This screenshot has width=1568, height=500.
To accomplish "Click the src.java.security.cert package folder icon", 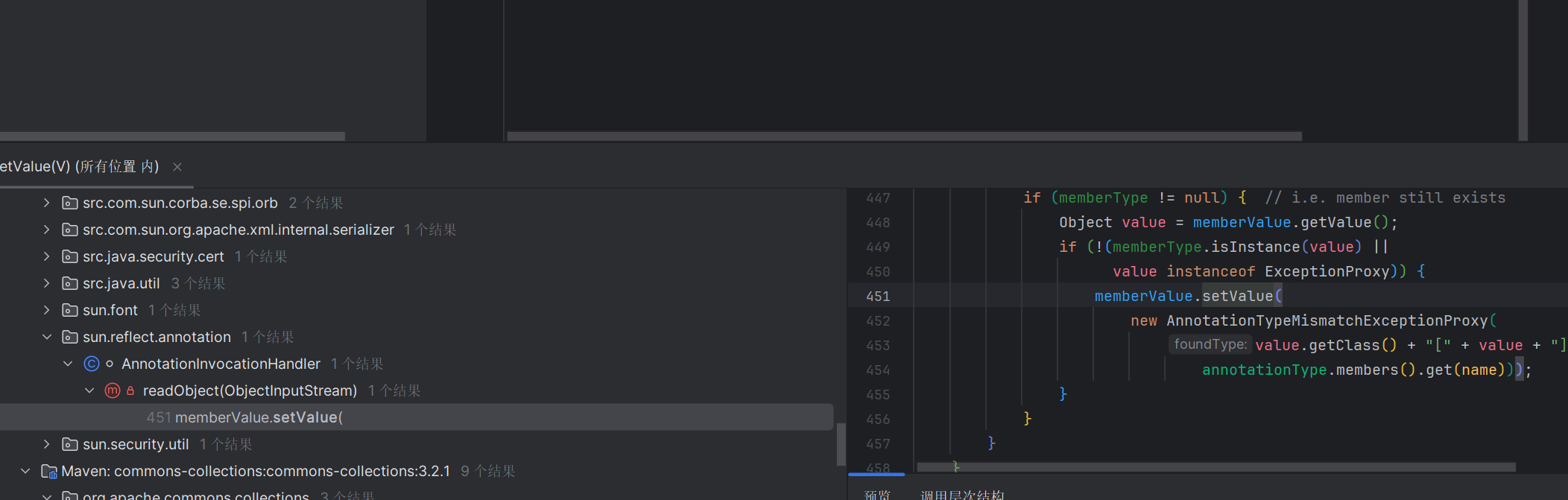I will click(70, 256).
